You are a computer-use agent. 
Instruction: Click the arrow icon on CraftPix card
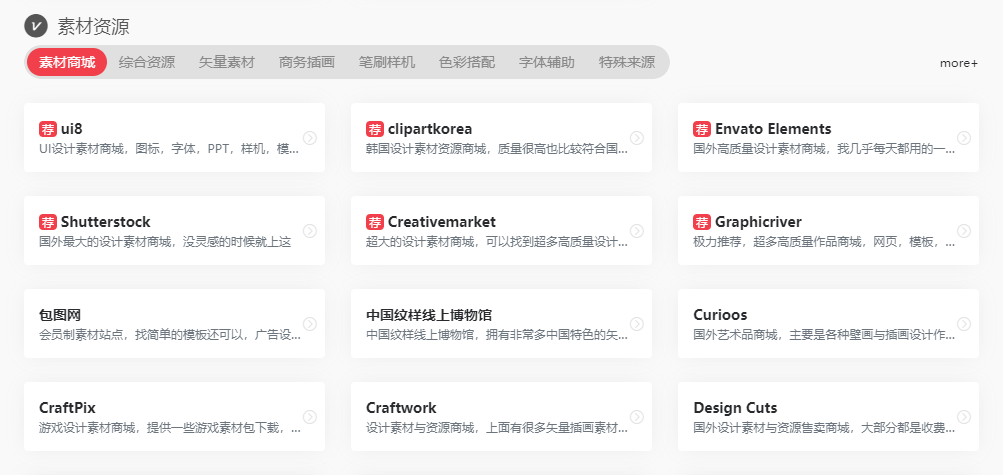pos(310,417)
